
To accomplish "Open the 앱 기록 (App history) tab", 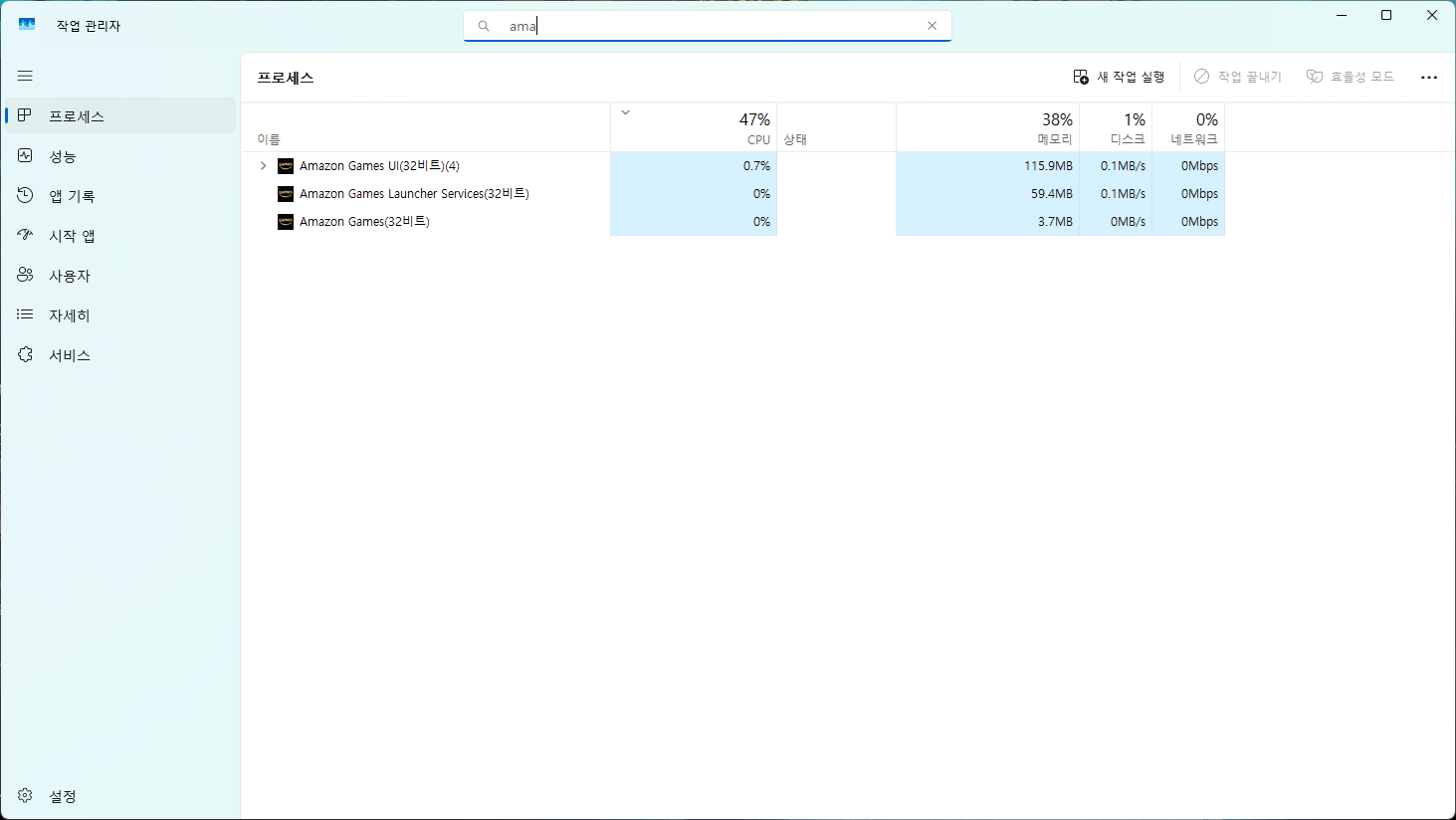I will coord(120,195).
